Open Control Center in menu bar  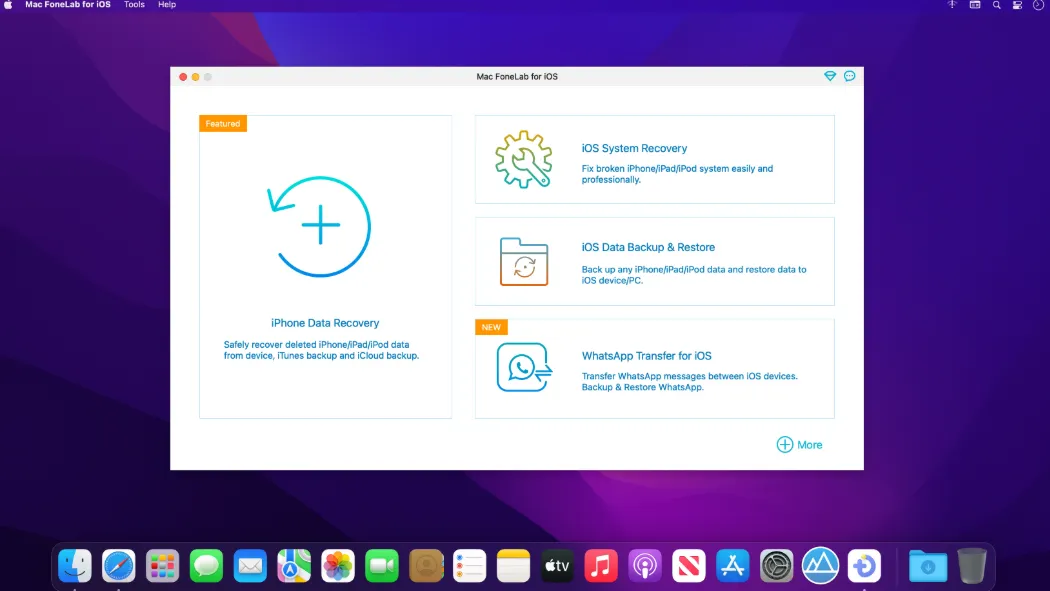tap(1017, 5)
